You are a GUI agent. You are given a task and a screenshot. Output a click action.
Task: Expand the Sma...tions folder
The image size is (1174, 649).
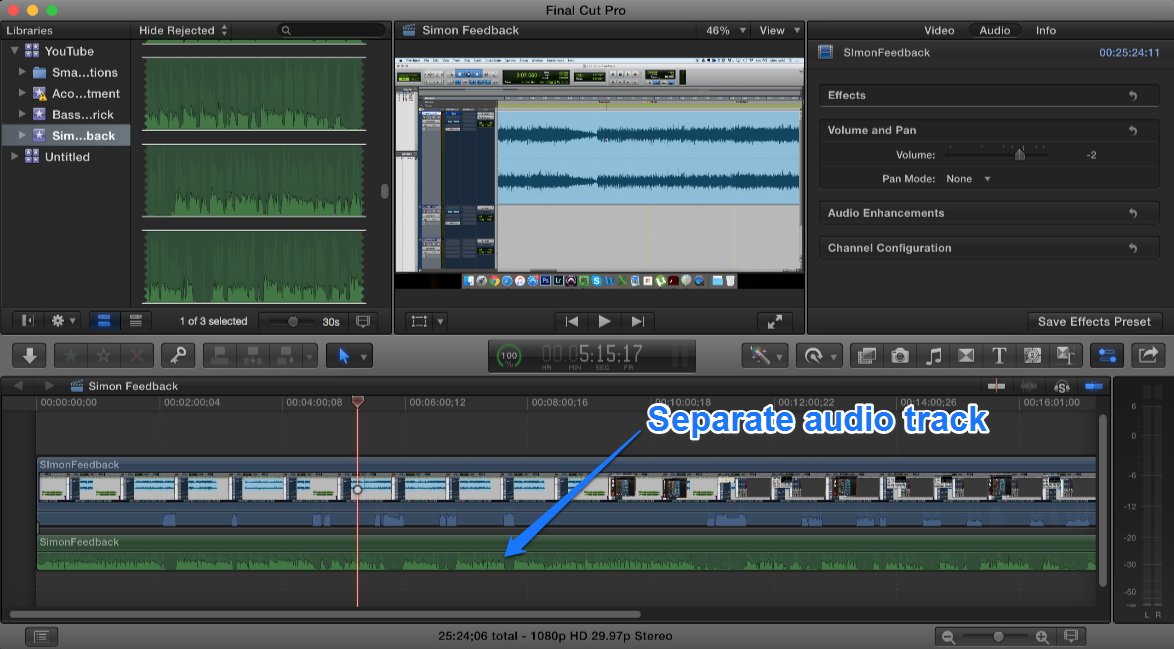pyautogui.click(x=22, y=72)
